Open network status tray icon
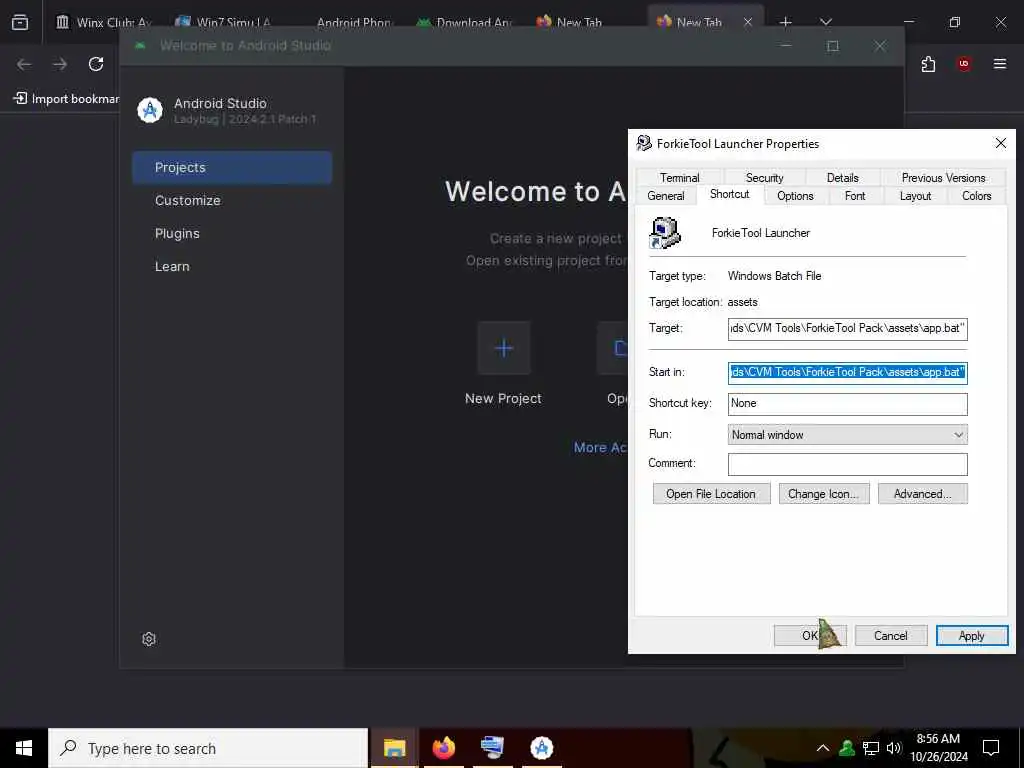Viewport: 1024px width, 768px height. click(871, 748)
